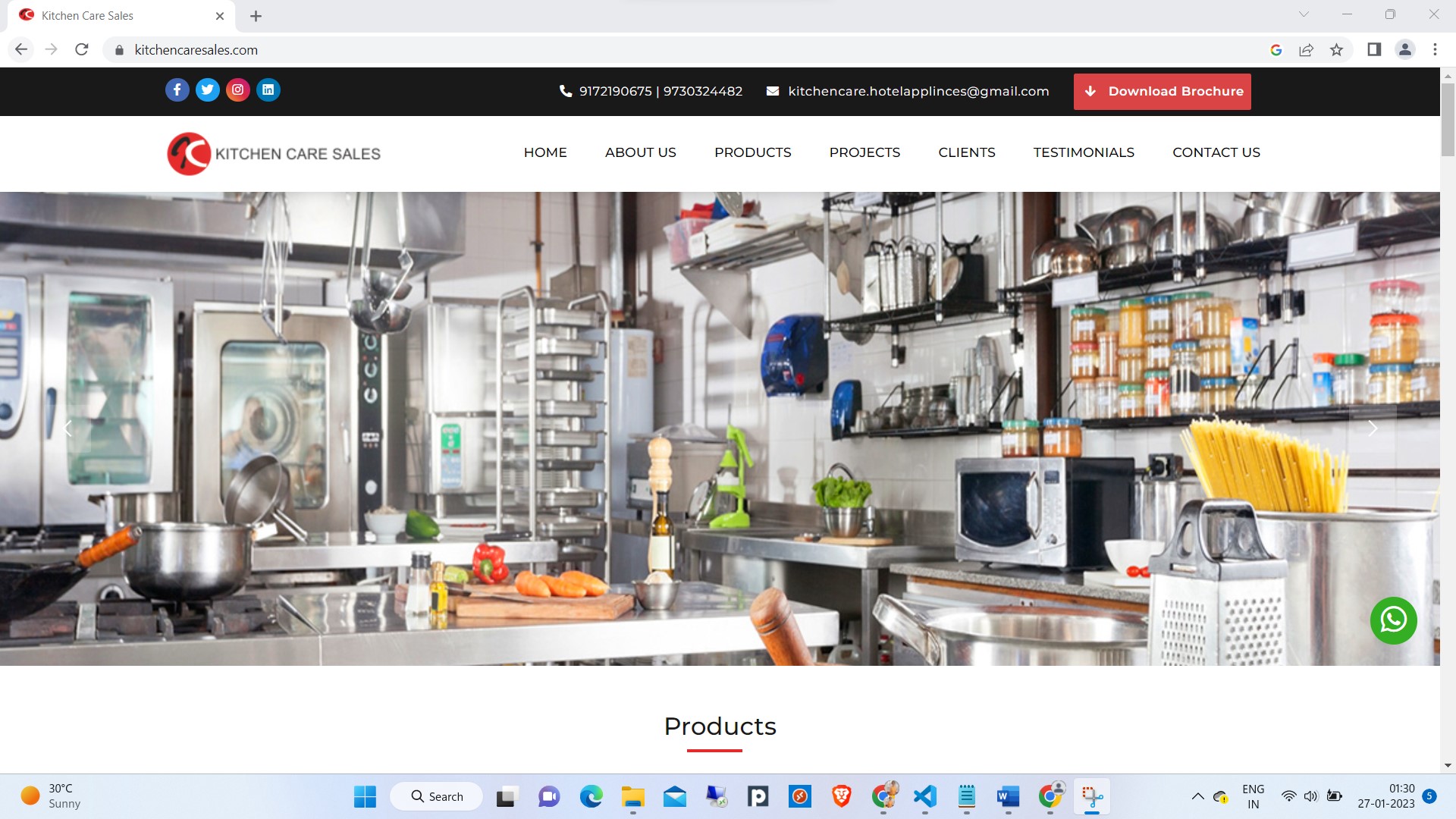
Task: Open the TESTIMONIALS menu item
Action: tap(1084, 152)
